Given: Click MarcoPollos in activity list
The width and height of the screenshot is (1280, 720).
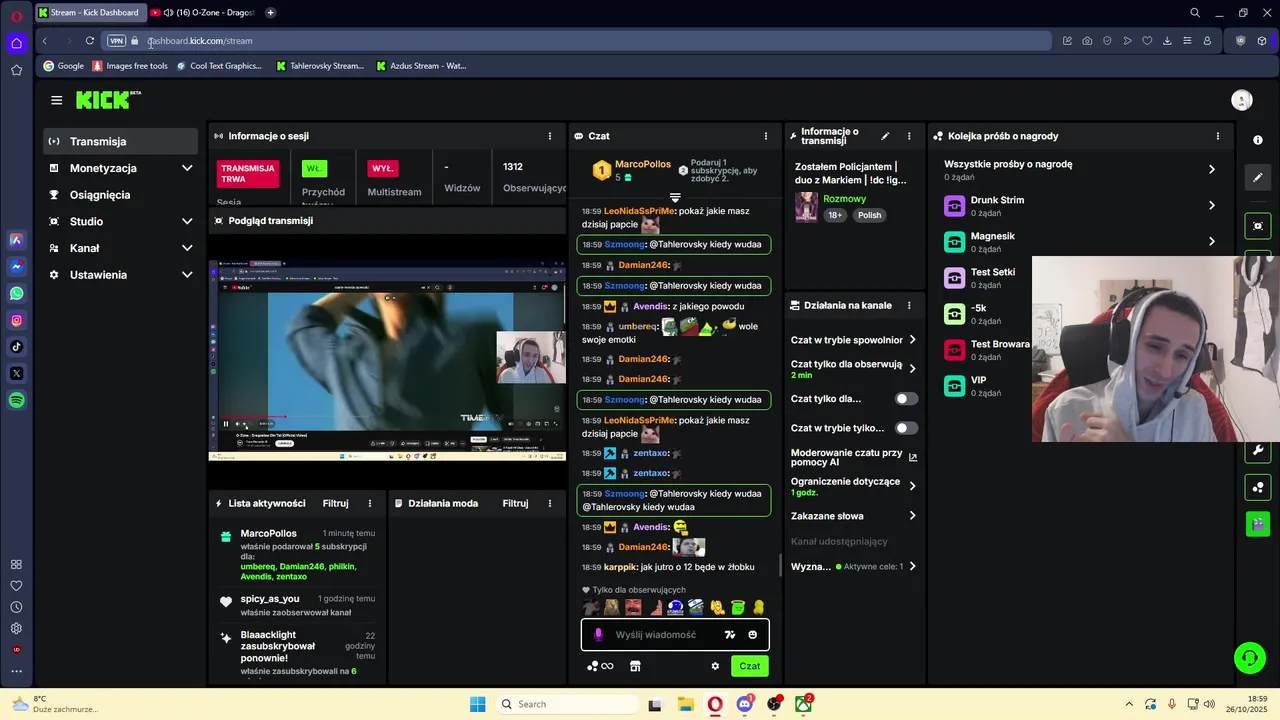Looking at the screenshot, I should (x=269, y=534).
